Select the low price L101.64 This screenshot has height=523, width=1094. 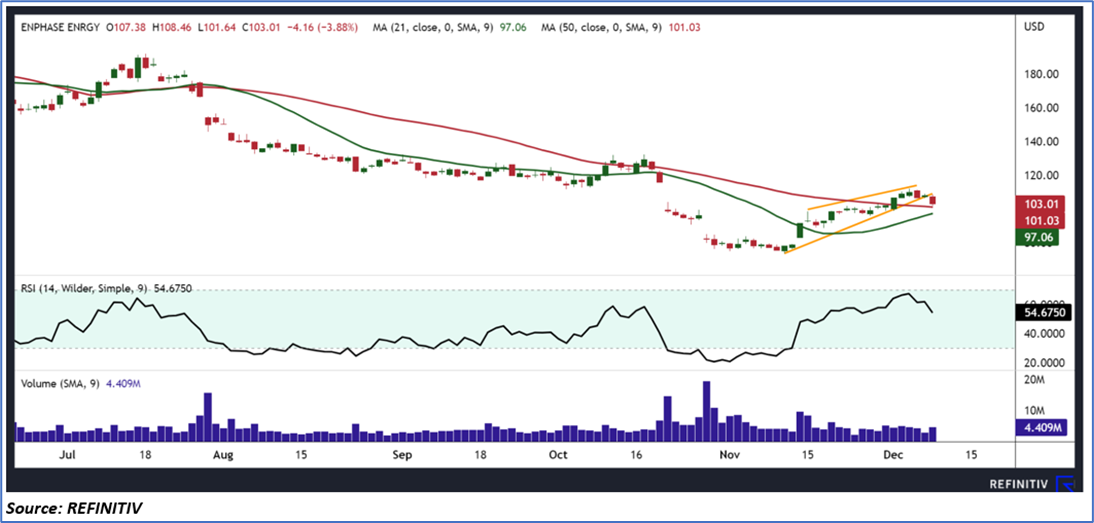click(218, 27)
